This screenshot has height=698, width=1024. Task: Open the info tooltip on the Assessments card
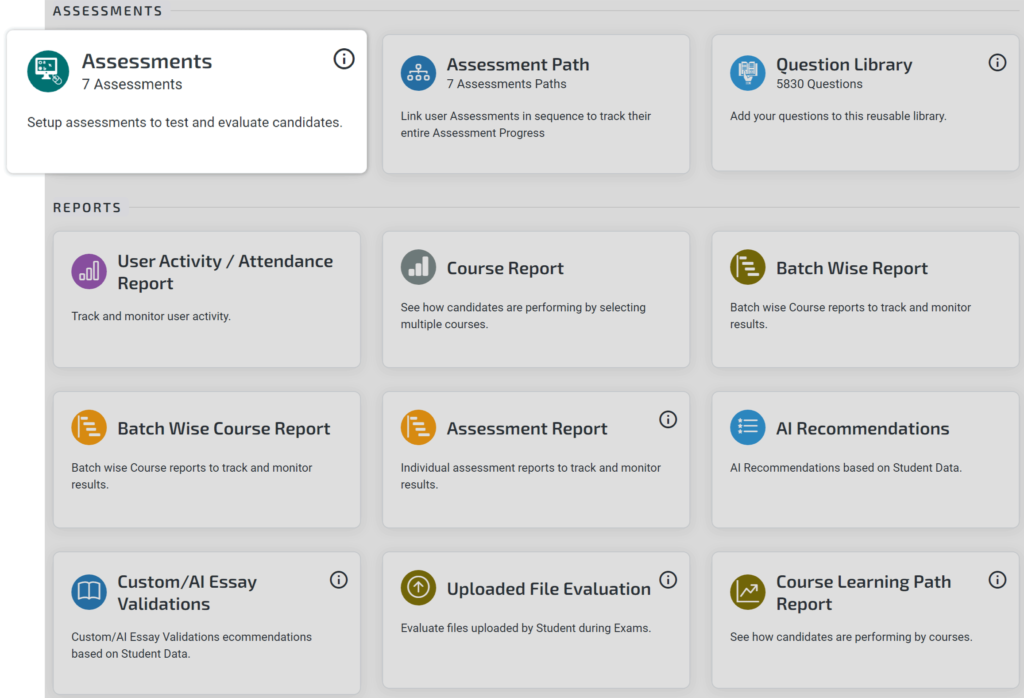344,59
